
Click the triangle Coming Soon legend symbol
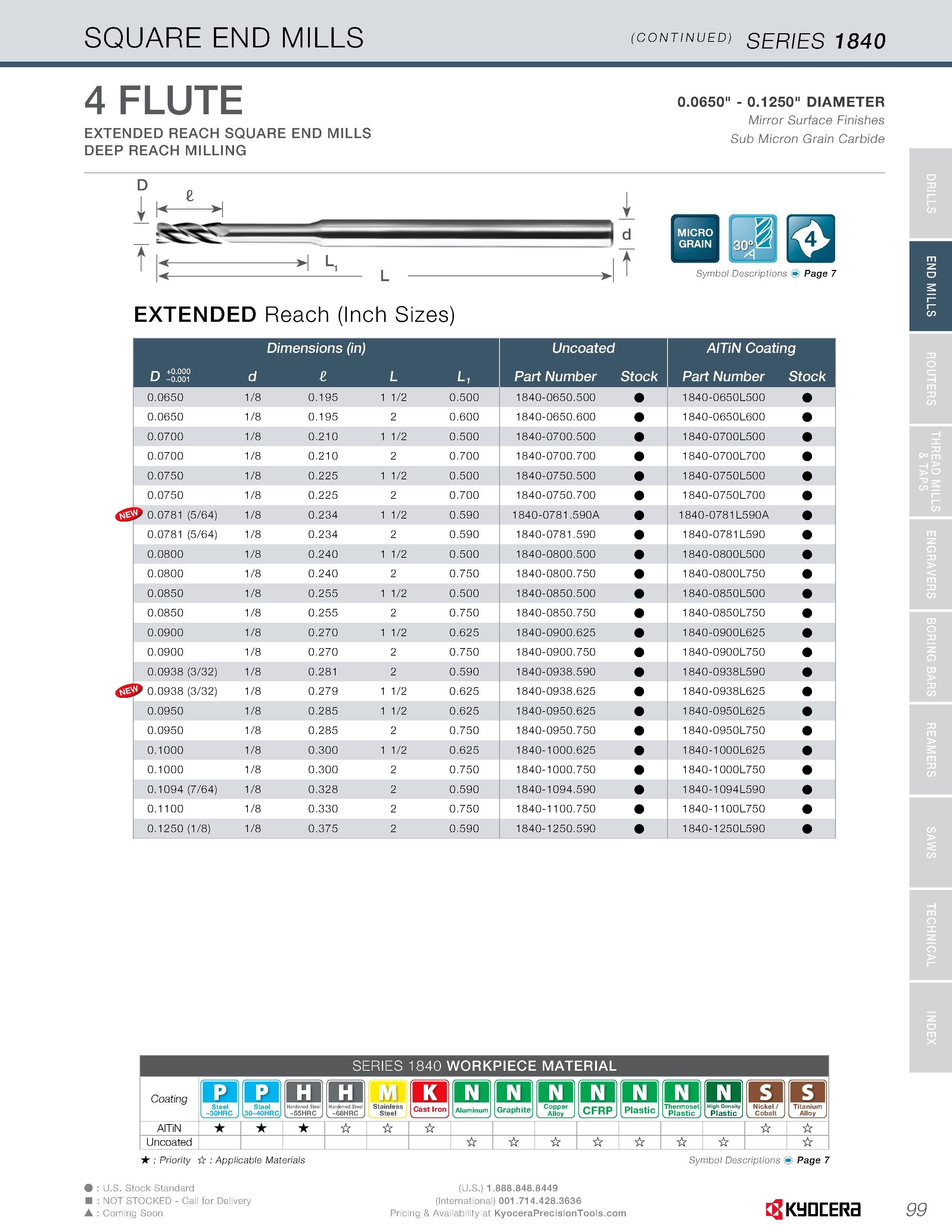[88, 1212]
